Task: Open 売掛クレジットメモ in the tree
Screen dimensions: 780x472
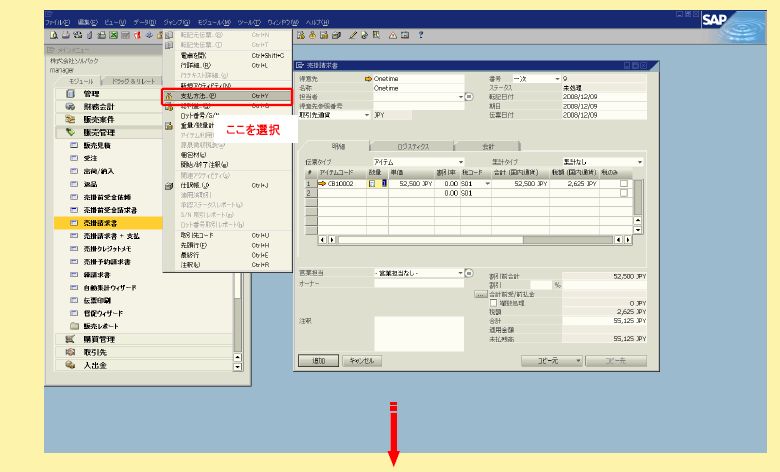Action: (x=107, y=249)
